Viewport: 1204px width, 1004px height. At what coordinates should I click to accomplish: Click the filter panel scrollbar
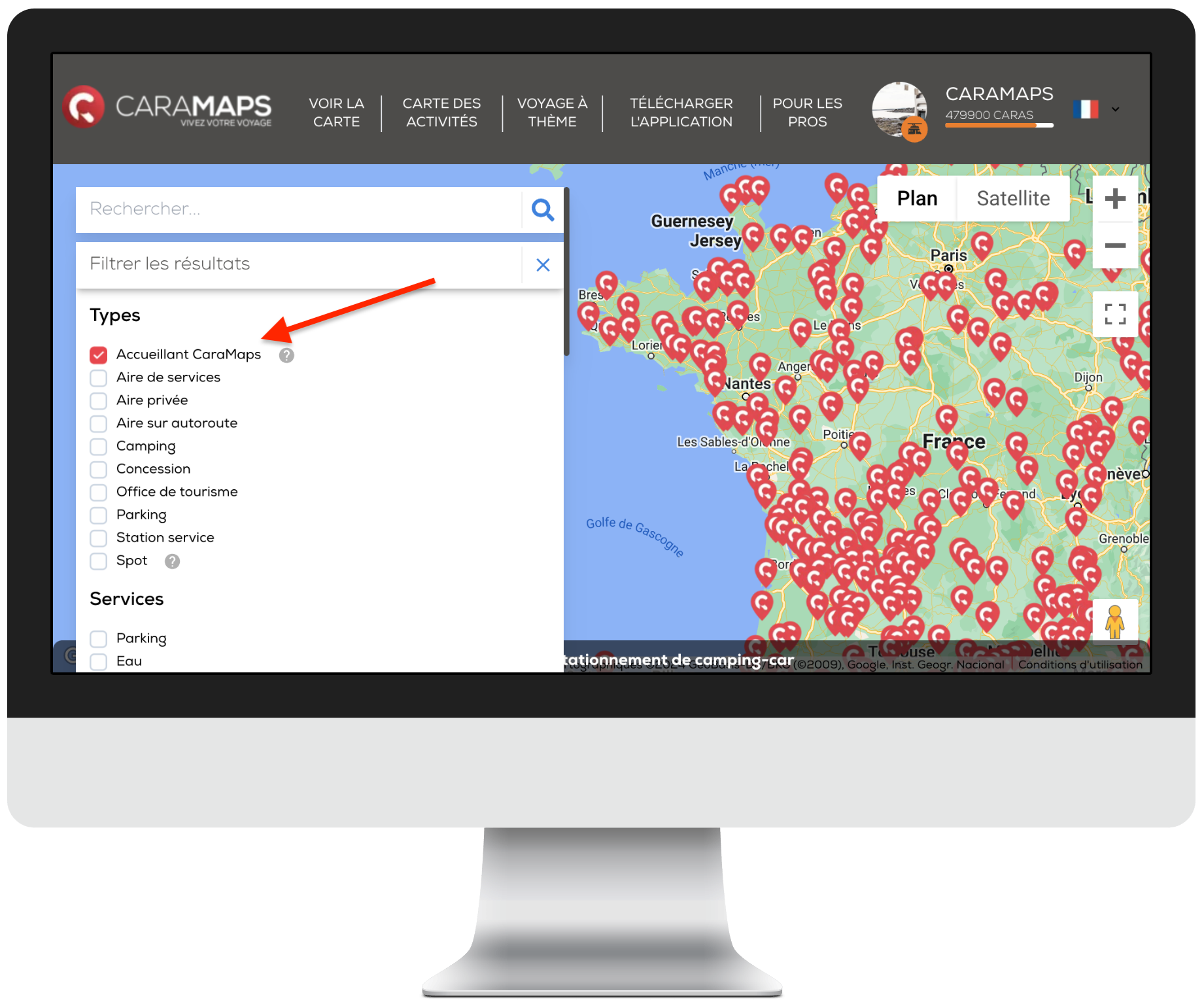[x=566, y=271]
